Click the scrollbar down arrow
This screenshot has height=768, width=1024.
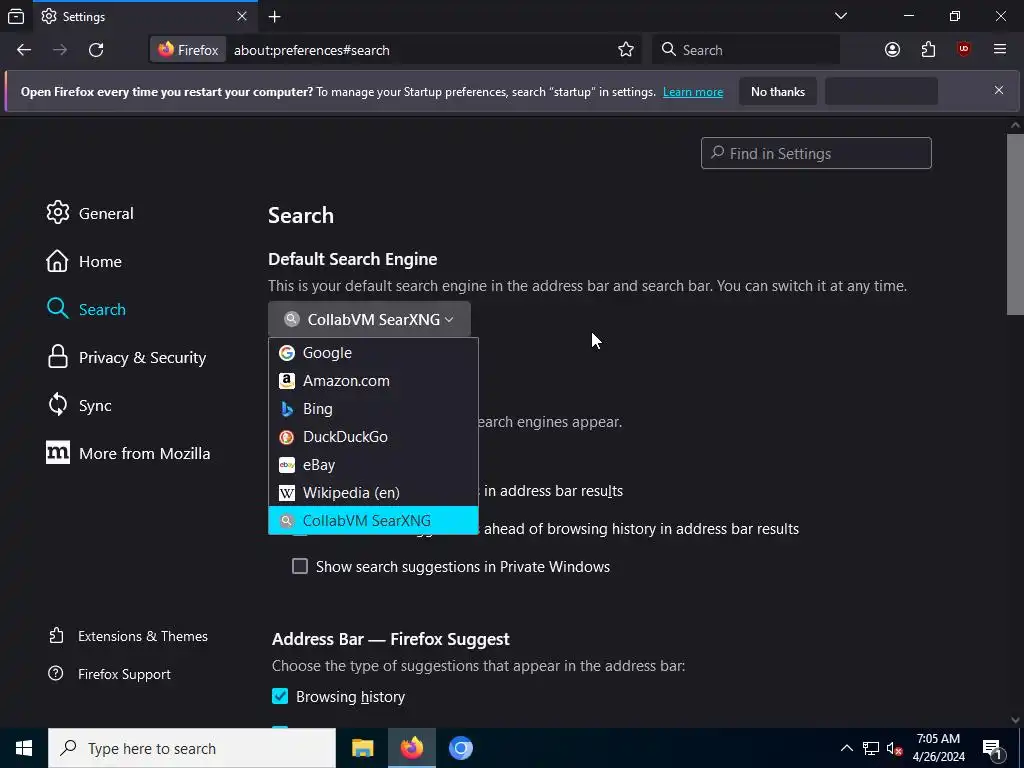point(1015,720)
